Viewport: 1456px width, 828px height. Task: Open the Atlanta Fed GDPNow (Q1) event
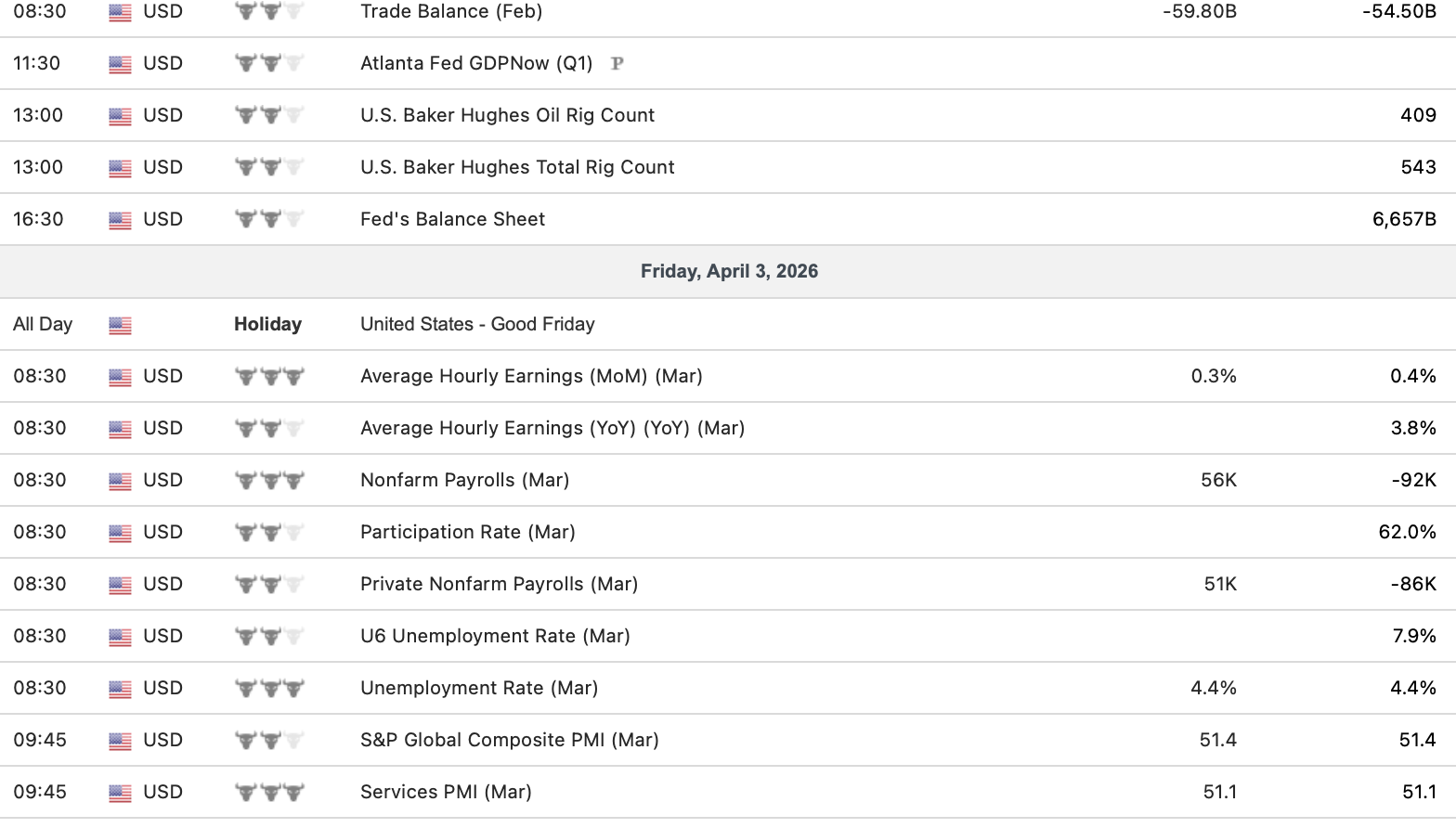pyautogui.click(x=476, y=63)
